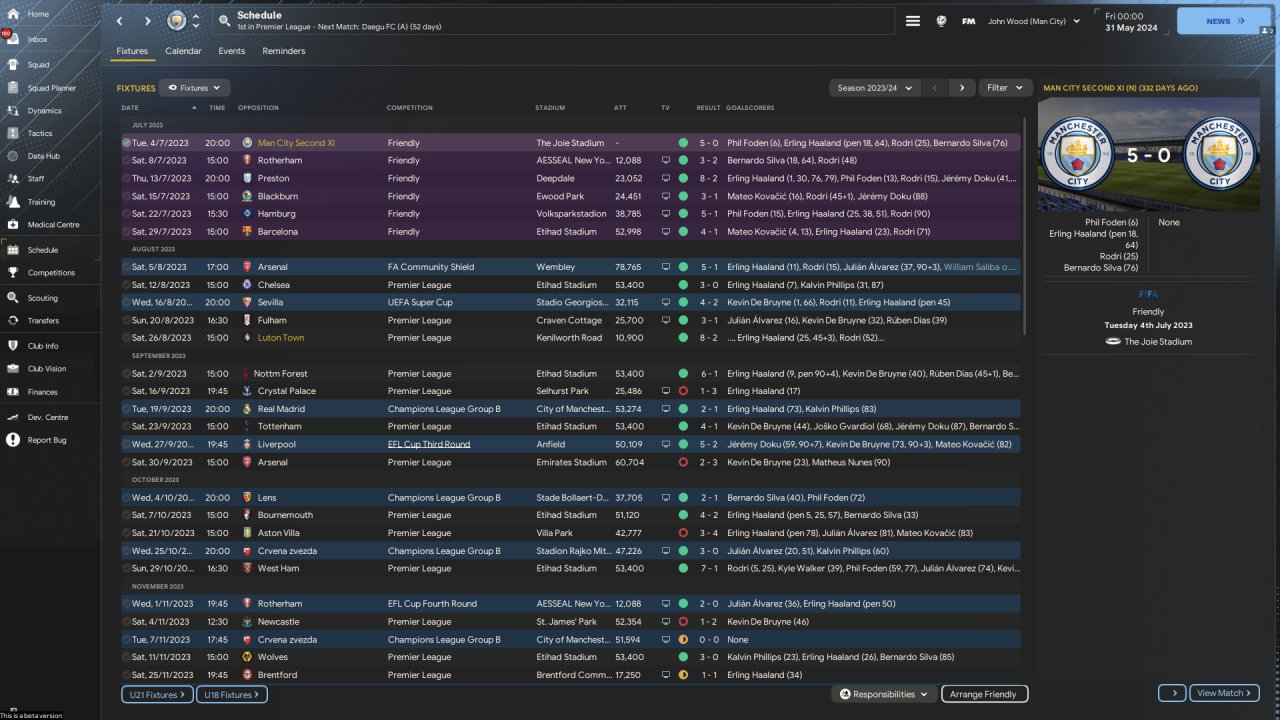The height and width of the screenshot is (720, 1280).
Task: Select the Sevilla 16/8/2023 row circle
Action: click(126, 302)
